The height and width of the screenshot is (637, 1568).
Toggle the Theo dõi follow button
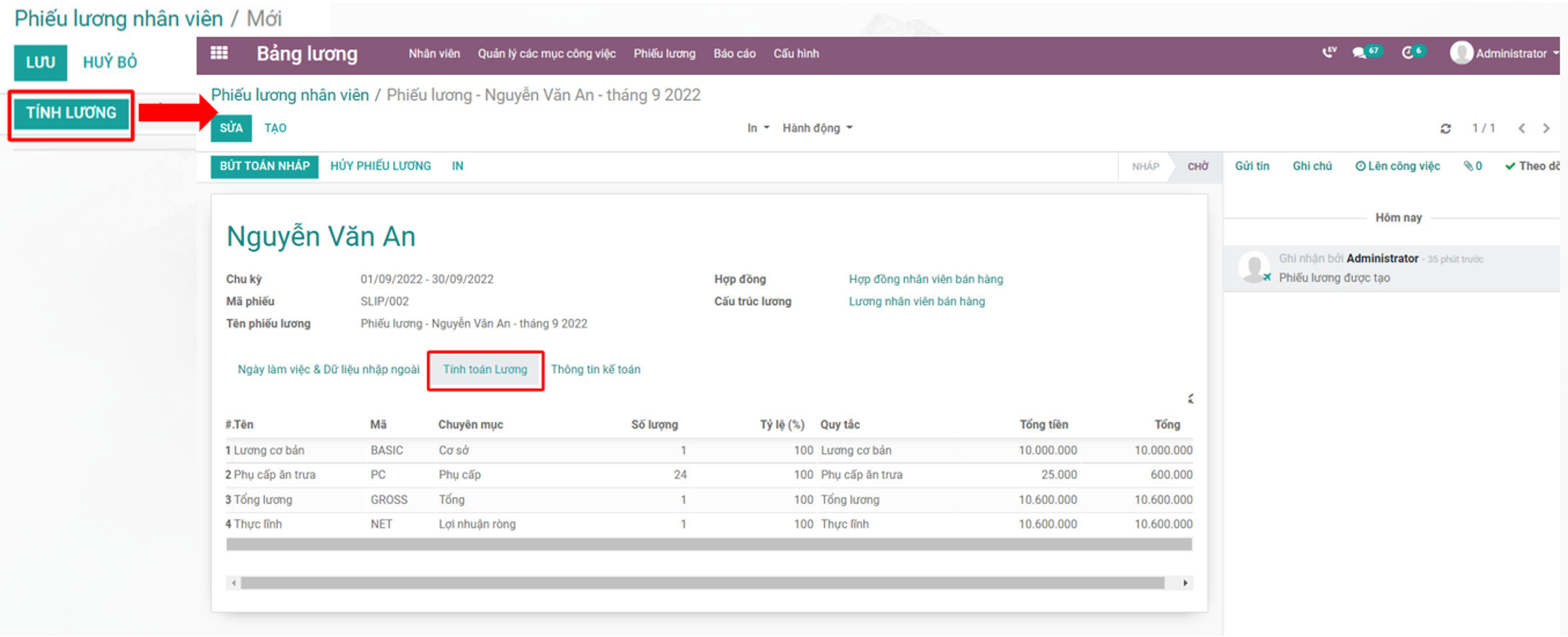[1532, 166]
